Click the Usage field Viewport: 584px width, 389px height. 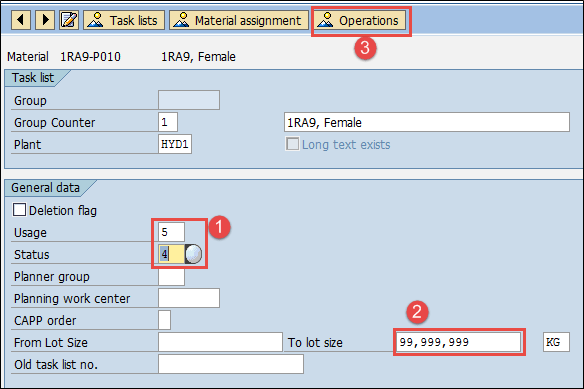[x=171, y=232]
